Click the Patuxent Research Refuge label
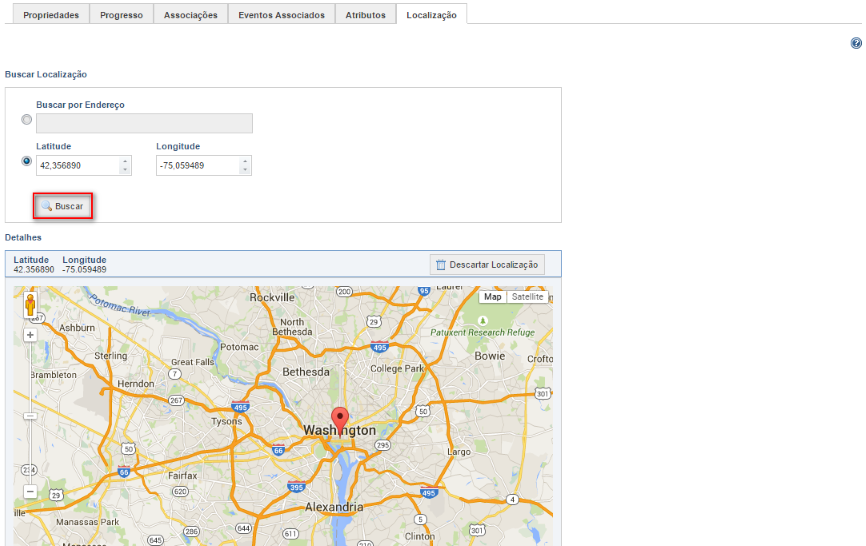Viewport: 866px width, 546px height. click(482, 332)
